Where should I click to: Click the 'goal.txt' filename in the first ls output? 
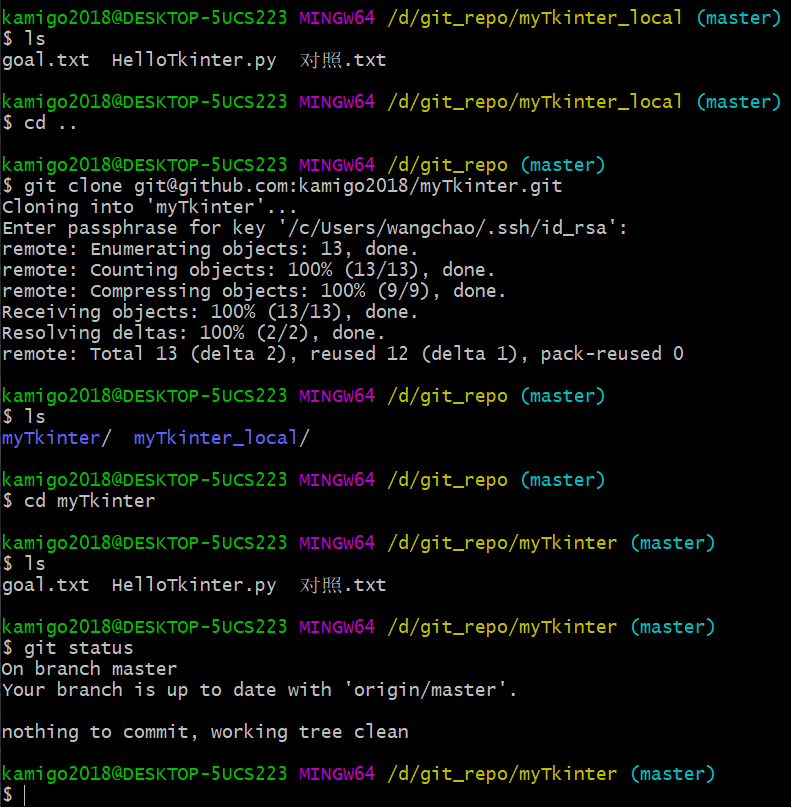coord(46,60)
